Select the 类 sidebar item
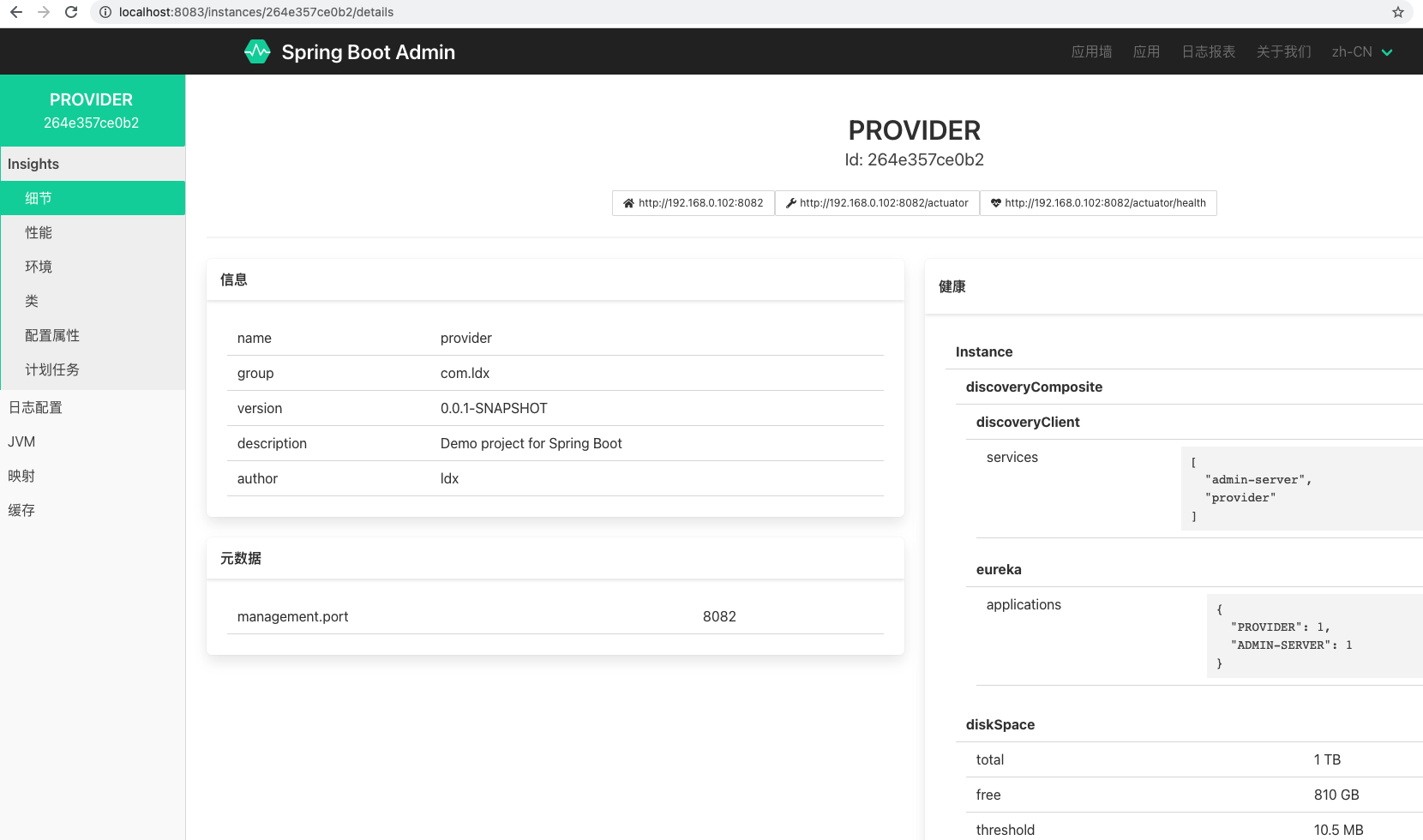This screenshot has height=840, width=1423. [x=93, y=301]
